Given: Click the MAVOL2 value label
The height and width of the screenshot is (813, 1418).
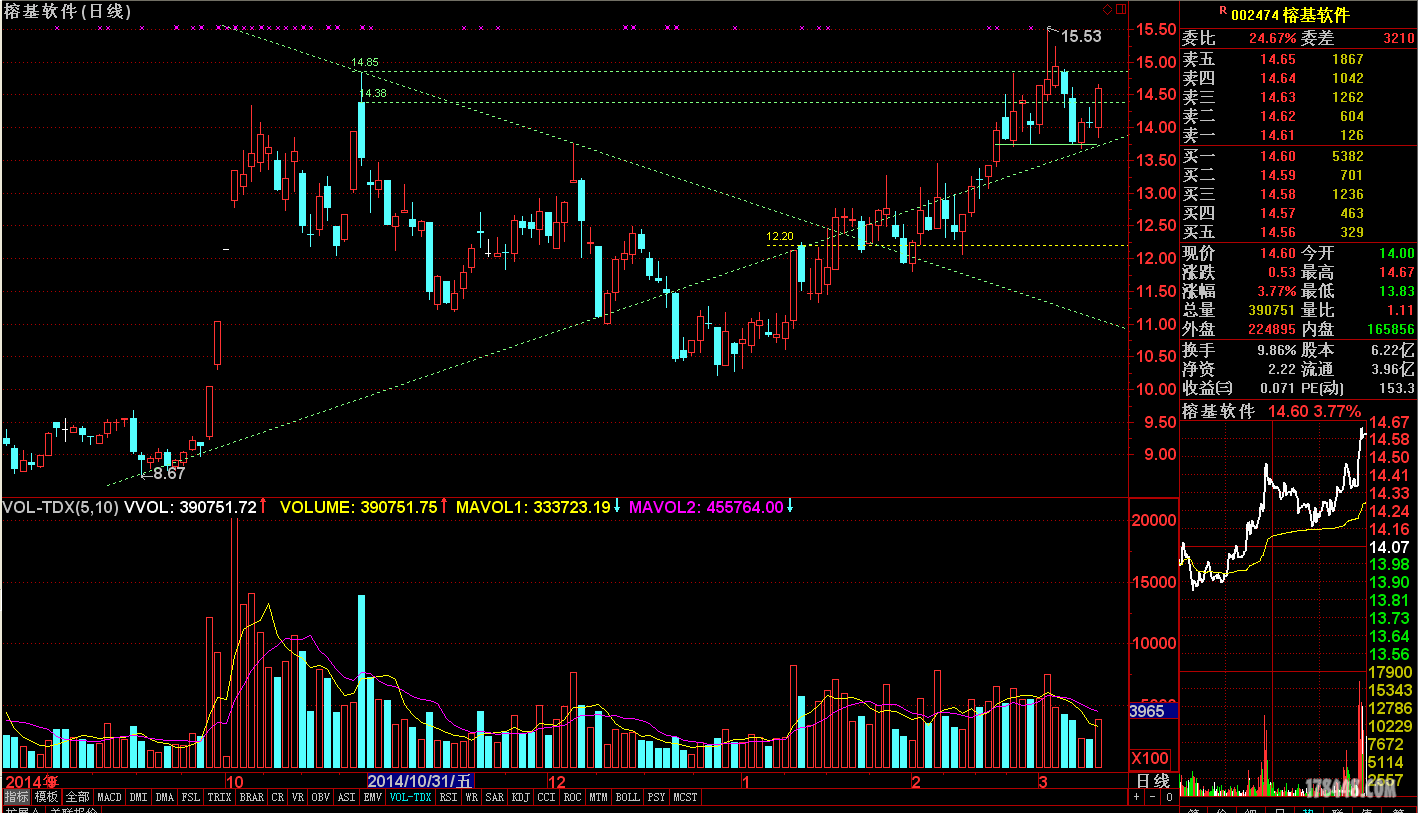Looking at the screenshot, I should [x=706, y=507].
